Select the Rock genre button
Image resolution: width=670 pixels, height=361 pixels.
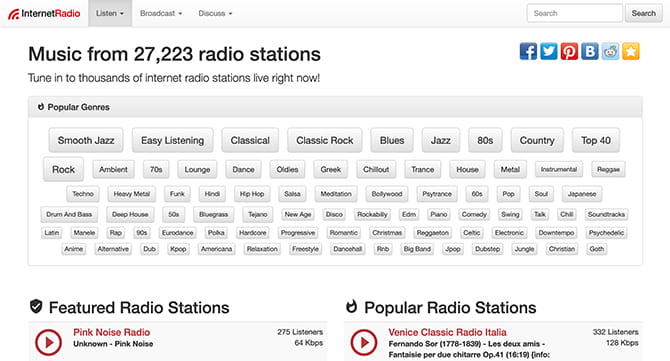click(x=63, y=169)
